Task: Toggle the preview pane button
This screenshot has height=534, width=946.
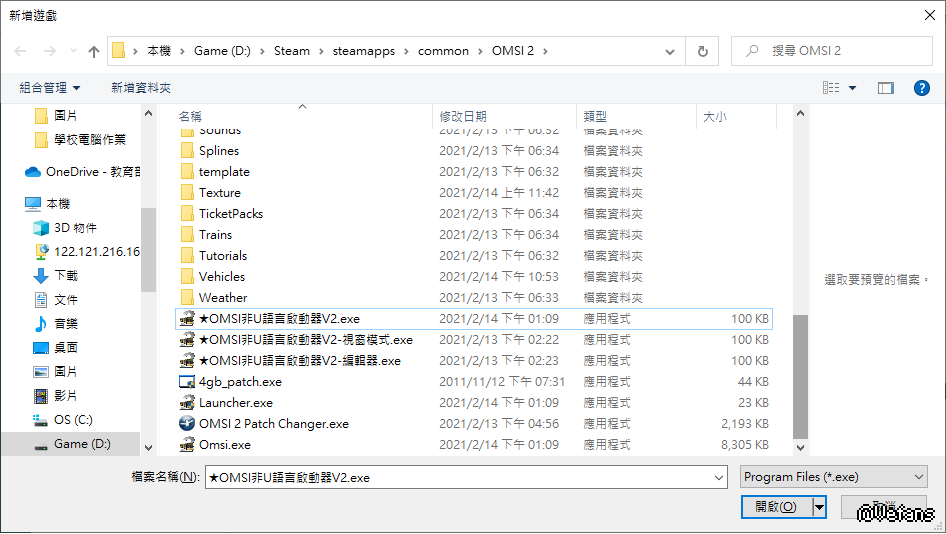Action: tap(885, 88)
